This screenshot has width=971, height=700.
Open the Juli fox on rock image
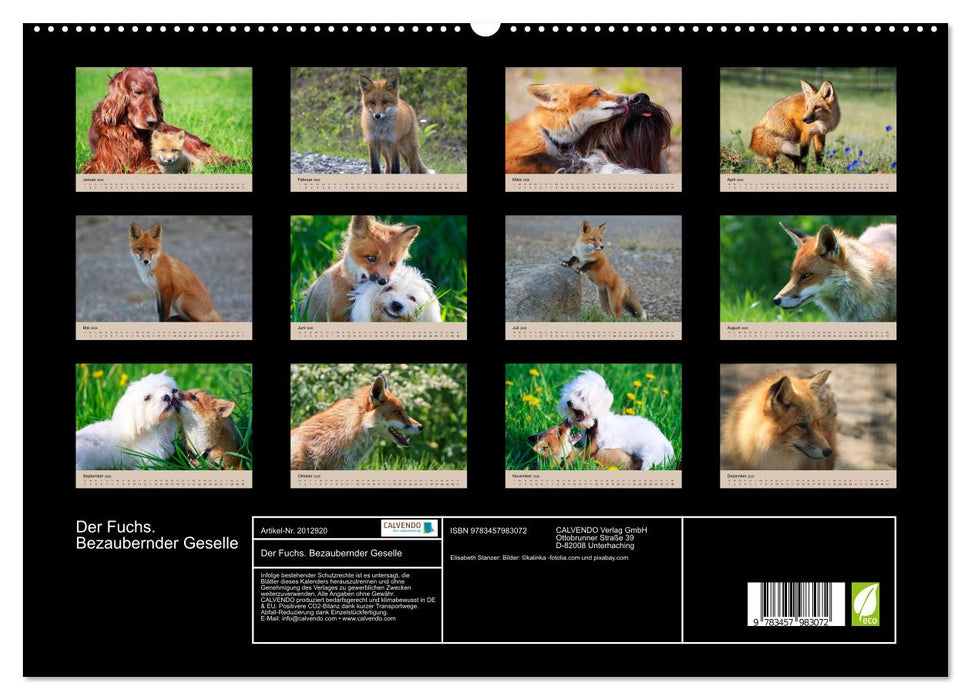coord(593,270)
